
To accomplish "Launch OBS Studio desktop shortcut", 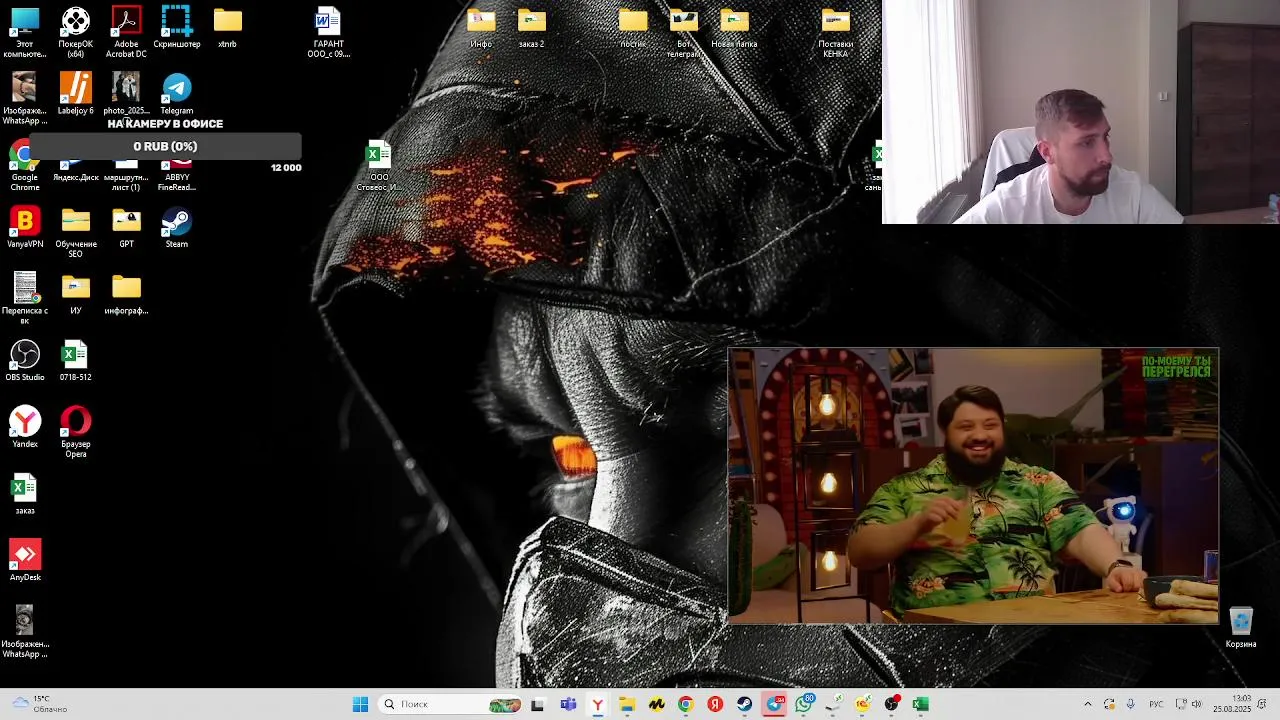I will pos(25,360).
